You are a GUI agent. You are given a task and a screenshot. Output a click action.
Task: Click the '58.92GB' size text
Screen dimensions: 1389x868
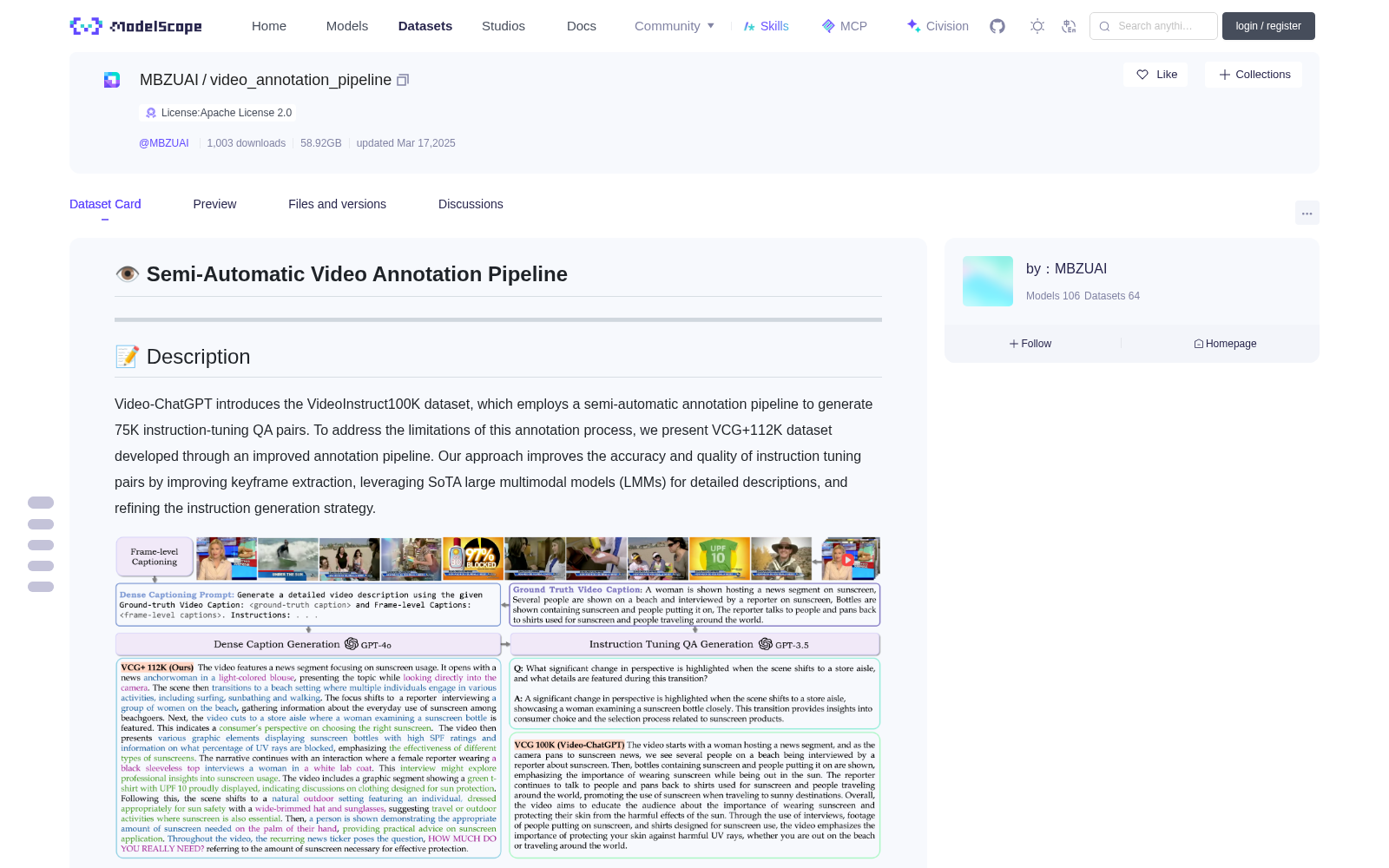pyautogui.click(x=321, y=143)
